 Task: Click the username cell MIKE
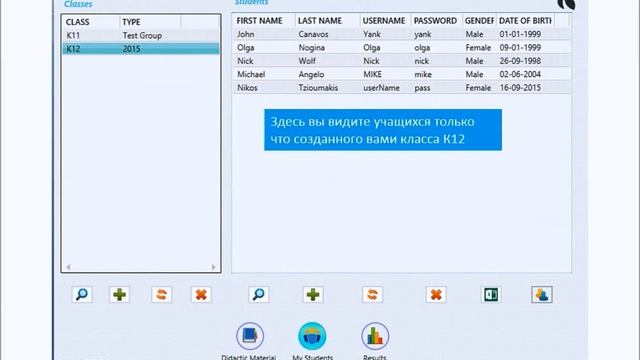[373, 74]
